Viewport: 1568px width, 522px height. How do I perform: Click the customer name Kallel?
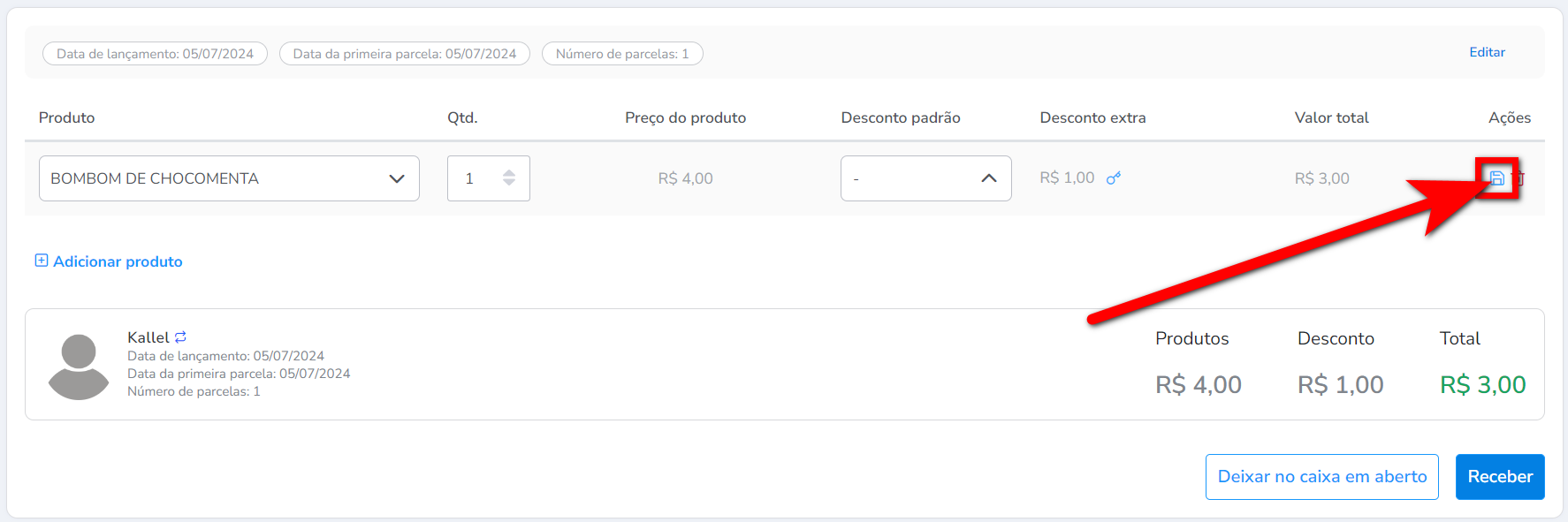point(148,337)
